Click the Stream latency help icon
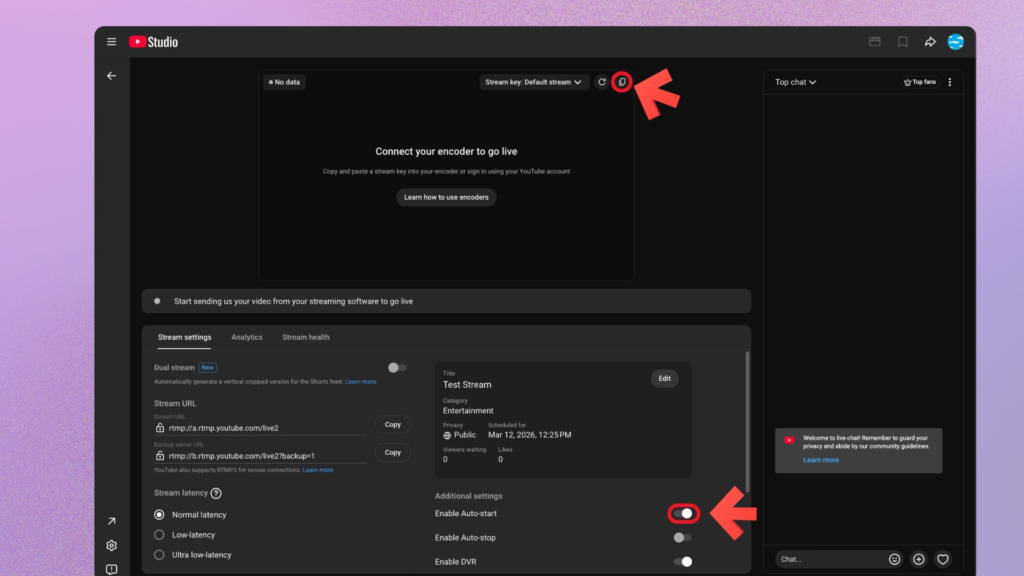 click(216, 493)
